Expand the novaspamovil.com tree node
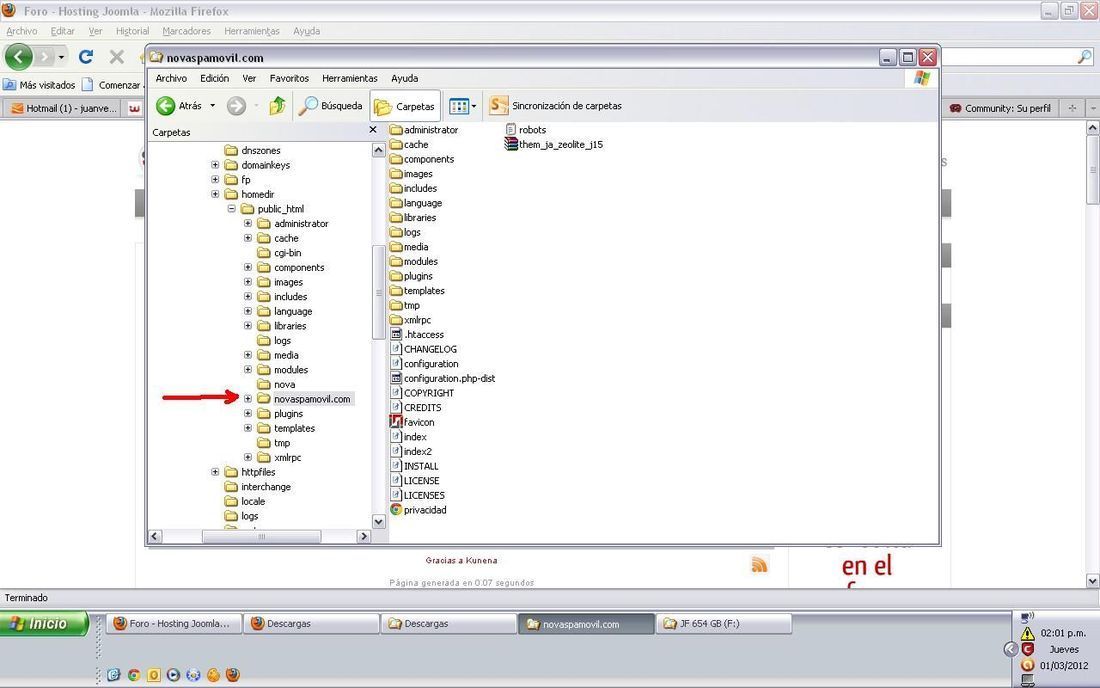The height and width of the screenshot is (688, 1100). click(248, 398)
